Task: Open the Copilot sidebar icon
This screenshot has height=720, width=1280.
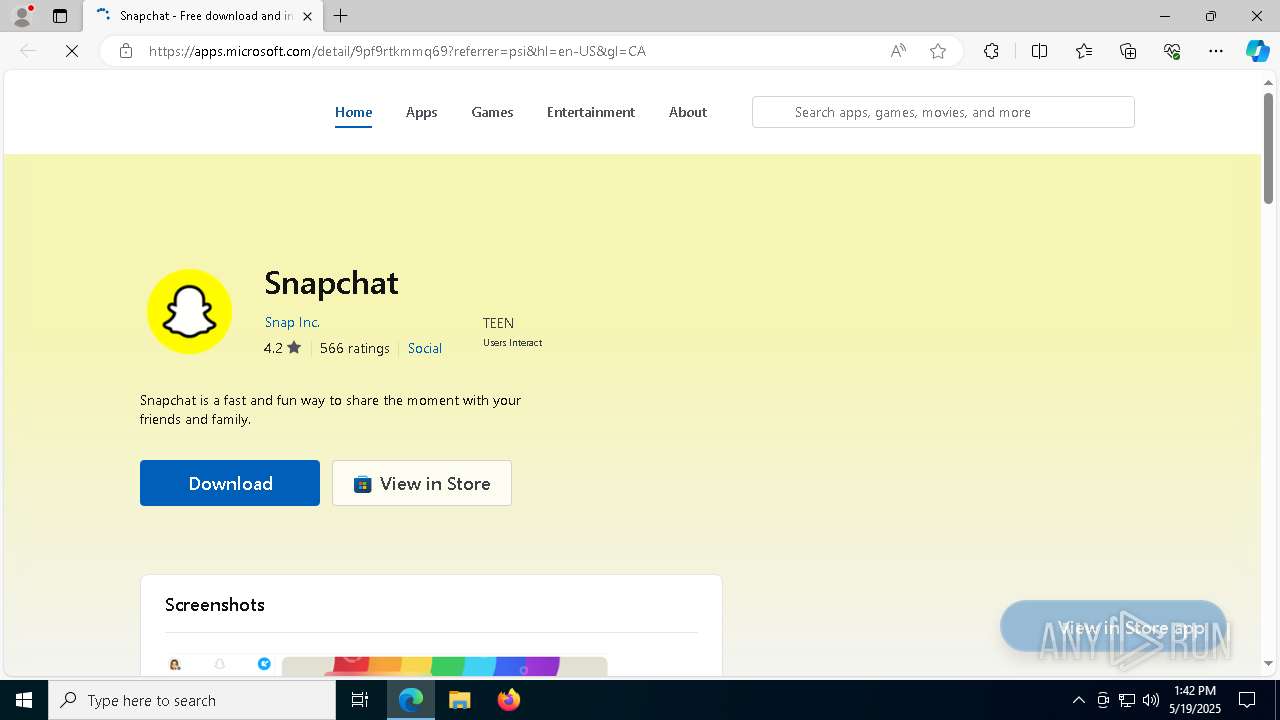Action: tap(1257, 51)
